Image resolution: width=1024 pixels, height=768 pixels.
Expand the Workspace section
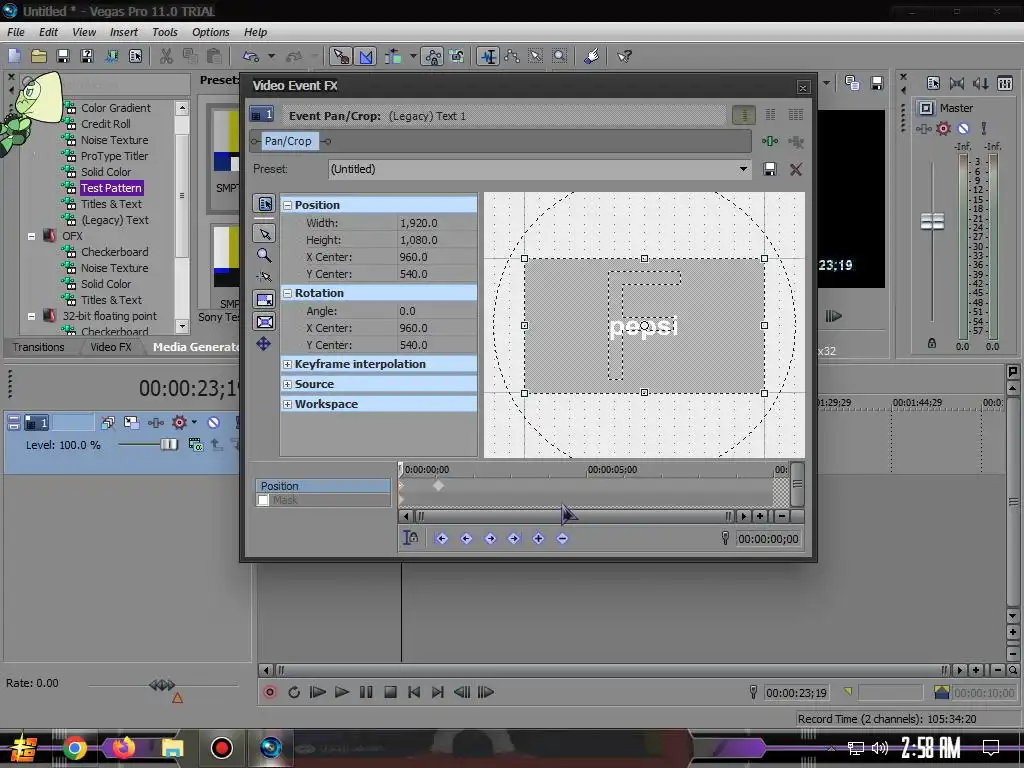coord(287,404)
